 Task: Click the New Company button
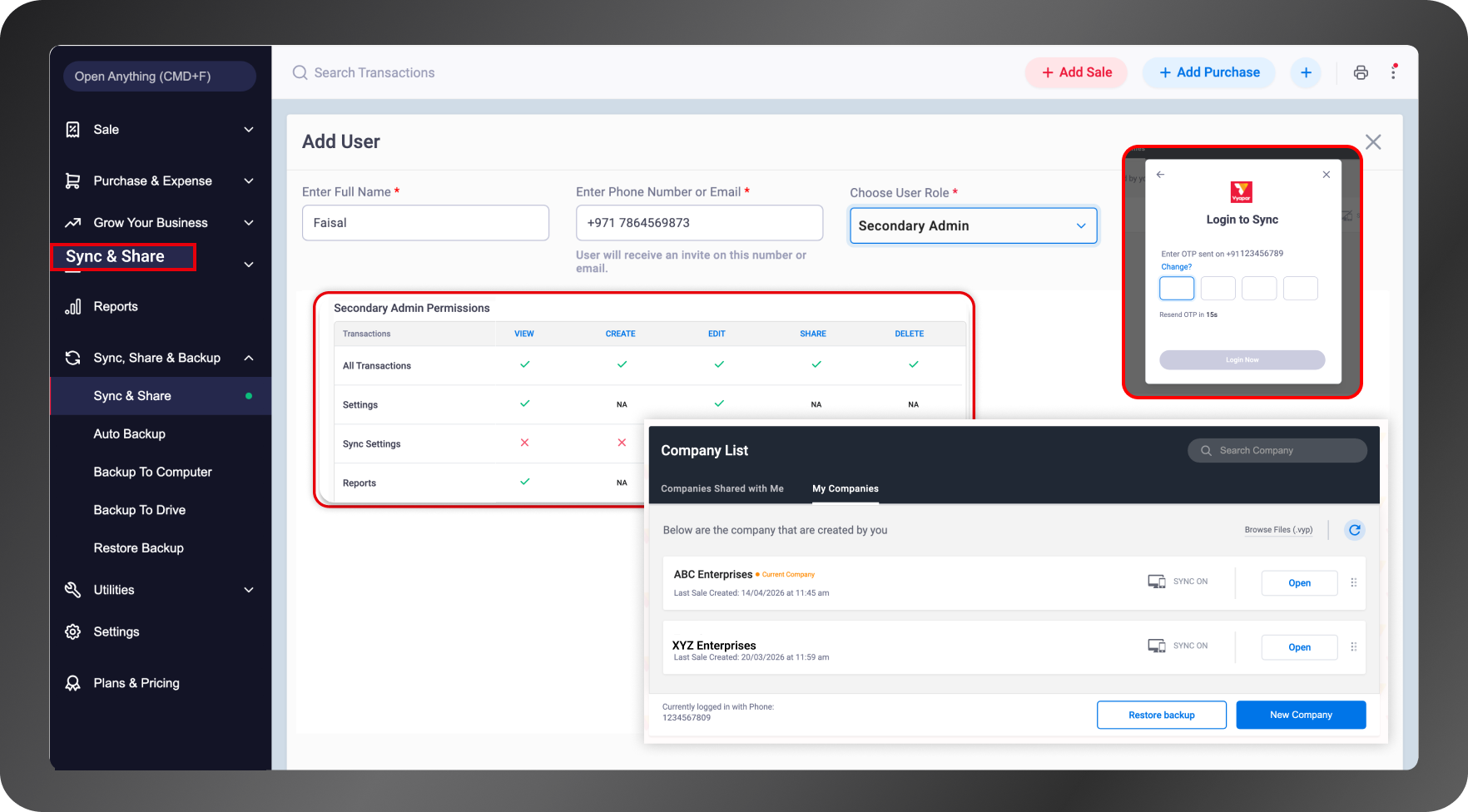1301,715
